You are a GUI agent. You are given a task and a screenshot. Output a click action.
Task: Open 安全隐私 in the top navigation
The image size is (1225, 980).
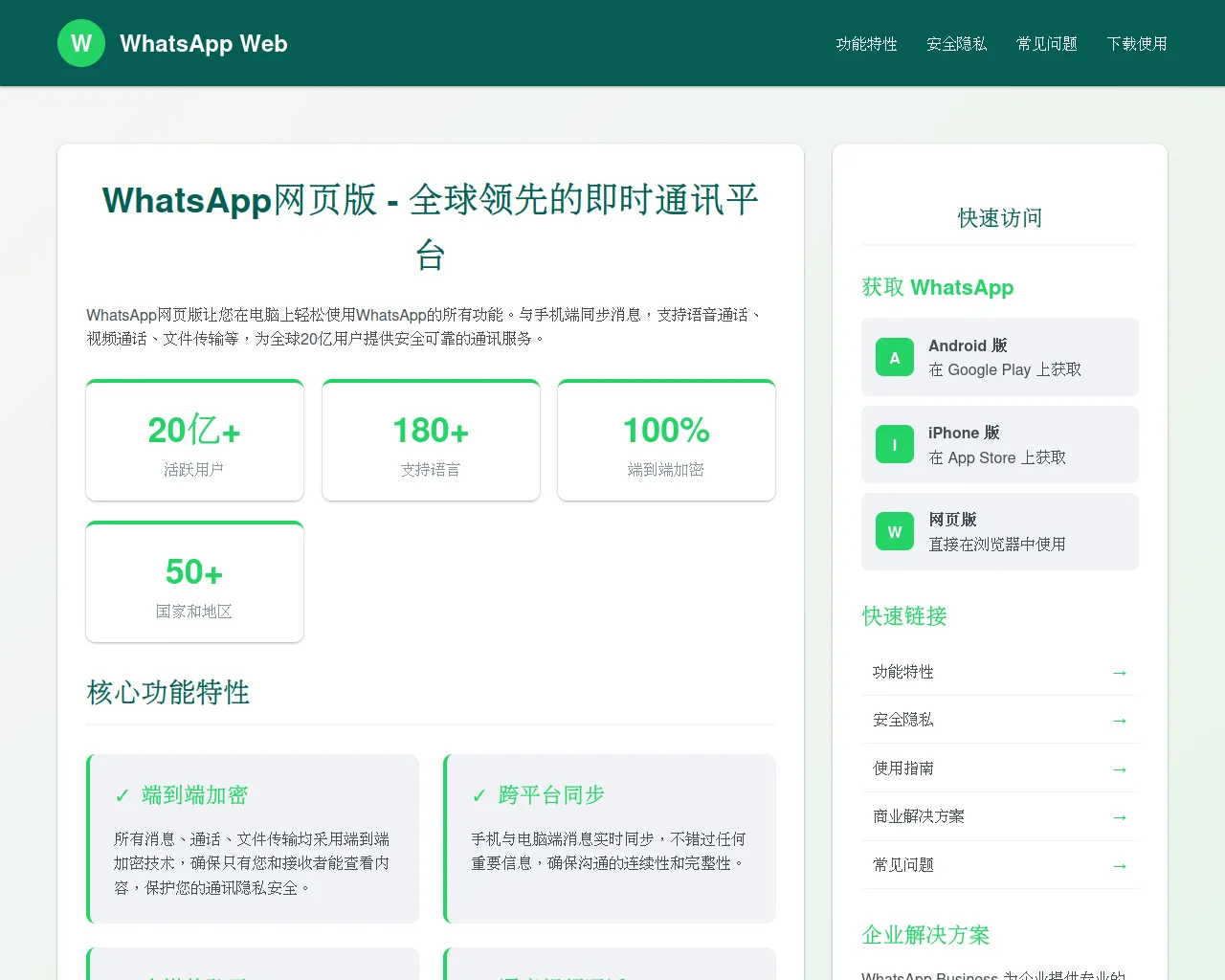pyautogui.click(x=956, y=43)
